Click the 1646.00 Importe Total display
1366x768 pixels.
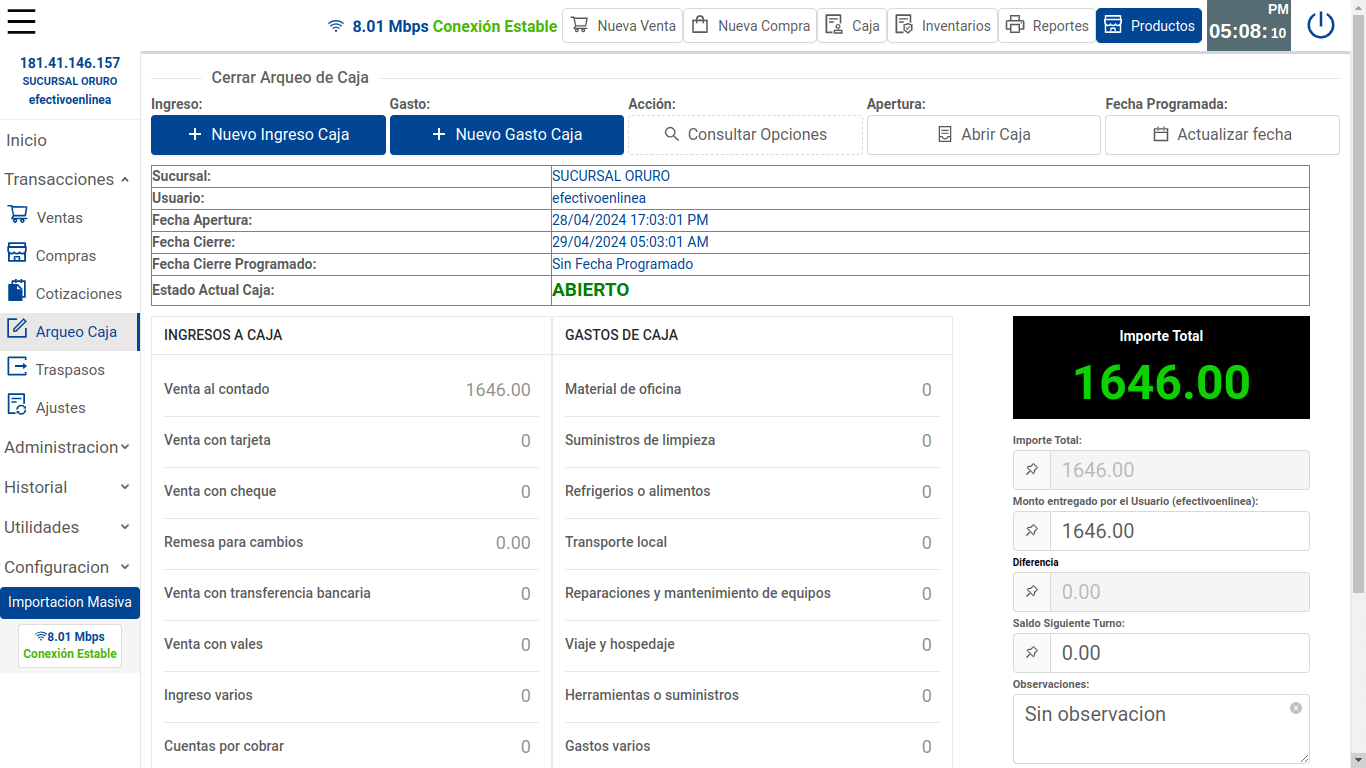(x=1161, y=383)
